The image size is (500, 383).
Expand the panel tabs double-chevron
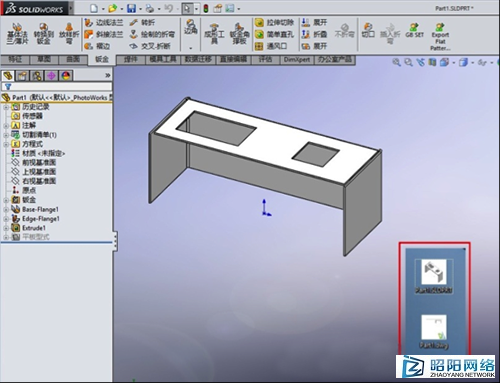pos(108,76)
